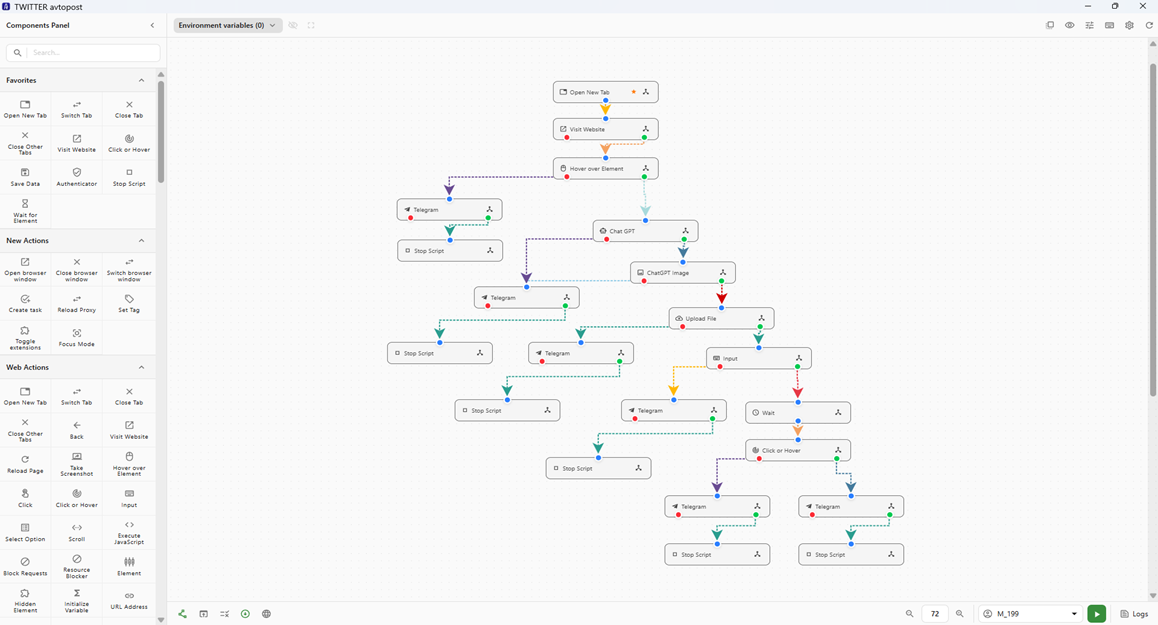Viewport: 1158px width, 625px height.
Task: Select Scroll action in Web Actions
Action: 77,532
